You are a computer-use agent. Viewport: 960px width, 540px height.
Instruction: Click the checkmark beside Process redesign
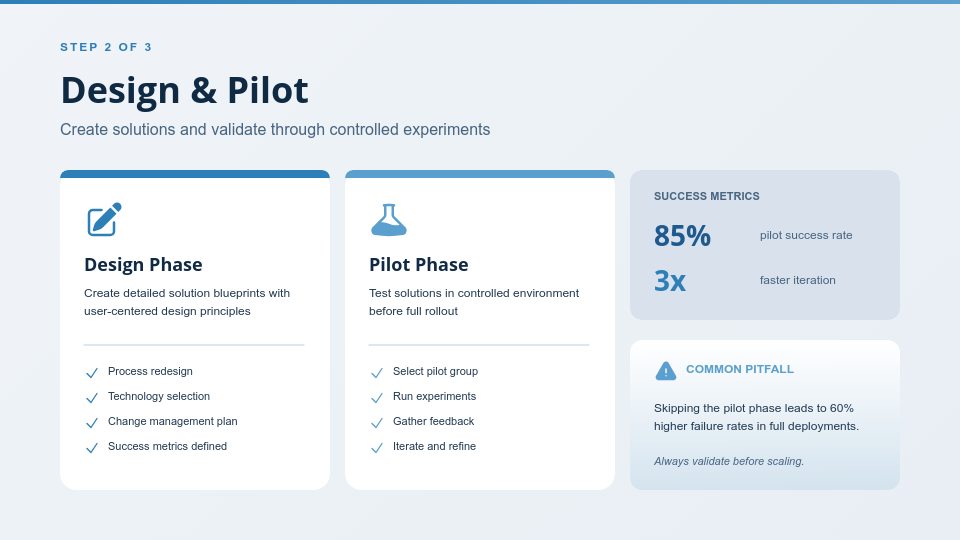92,373
